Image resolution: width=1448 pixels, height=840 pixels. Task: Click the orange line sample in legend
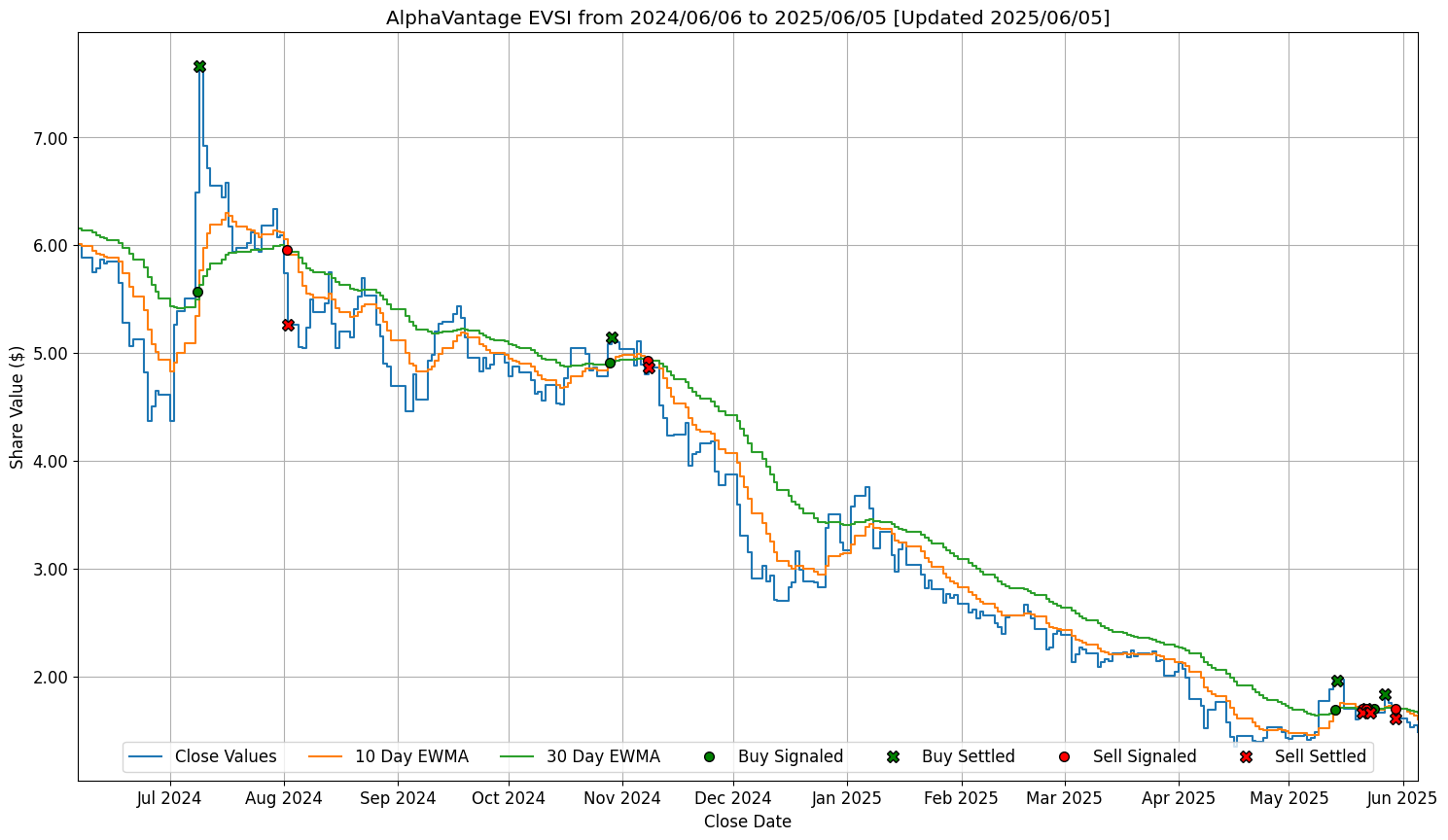325,756
